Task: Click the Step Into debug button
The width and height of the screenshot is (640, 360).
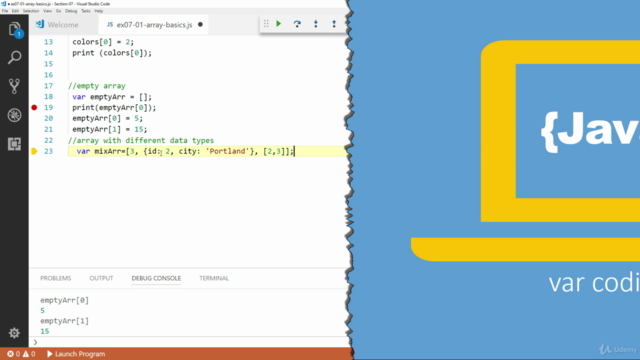Action: 316,24
